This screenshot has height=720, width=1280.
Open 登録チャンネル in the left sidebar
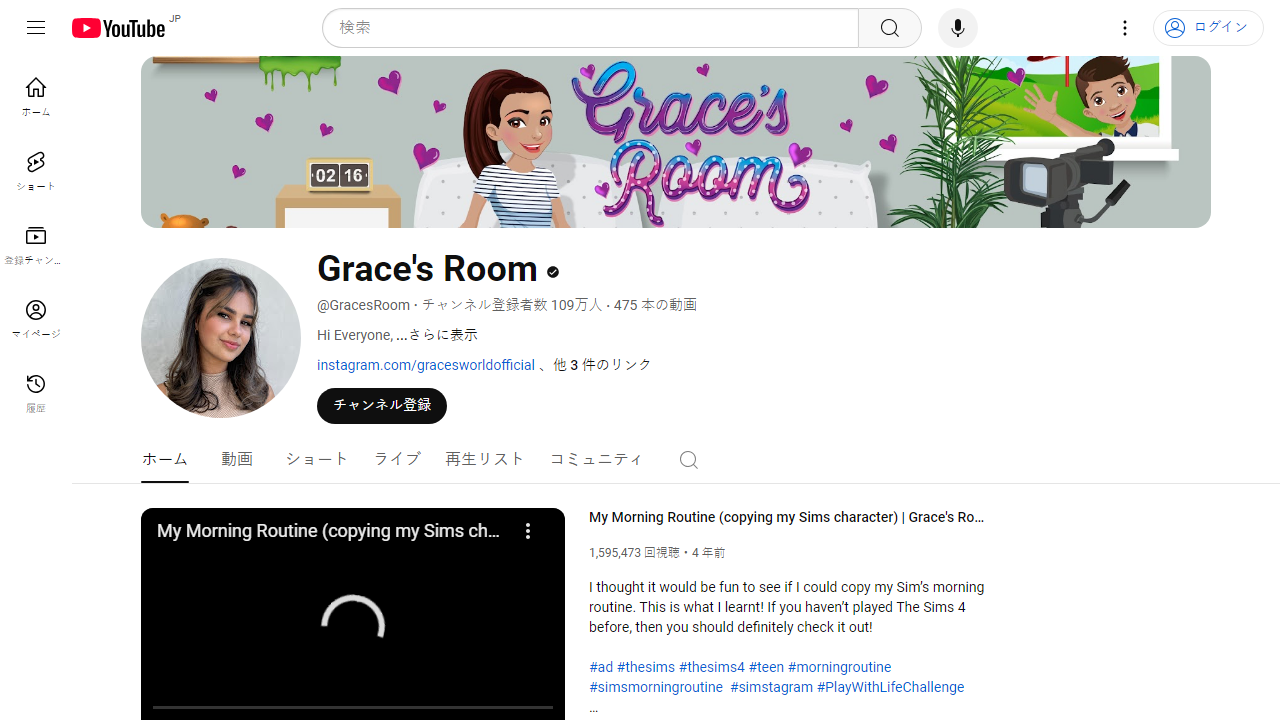click(36, 245)
